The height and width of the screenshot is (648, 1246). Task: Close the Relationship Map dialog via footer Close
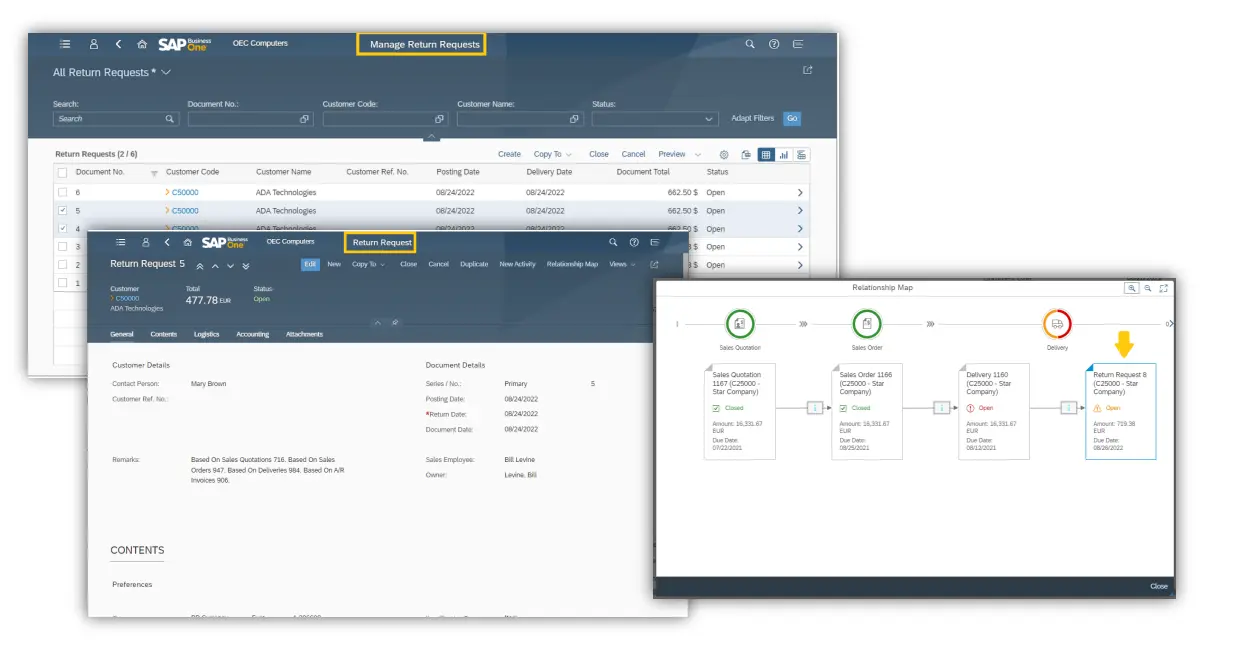1158,587
